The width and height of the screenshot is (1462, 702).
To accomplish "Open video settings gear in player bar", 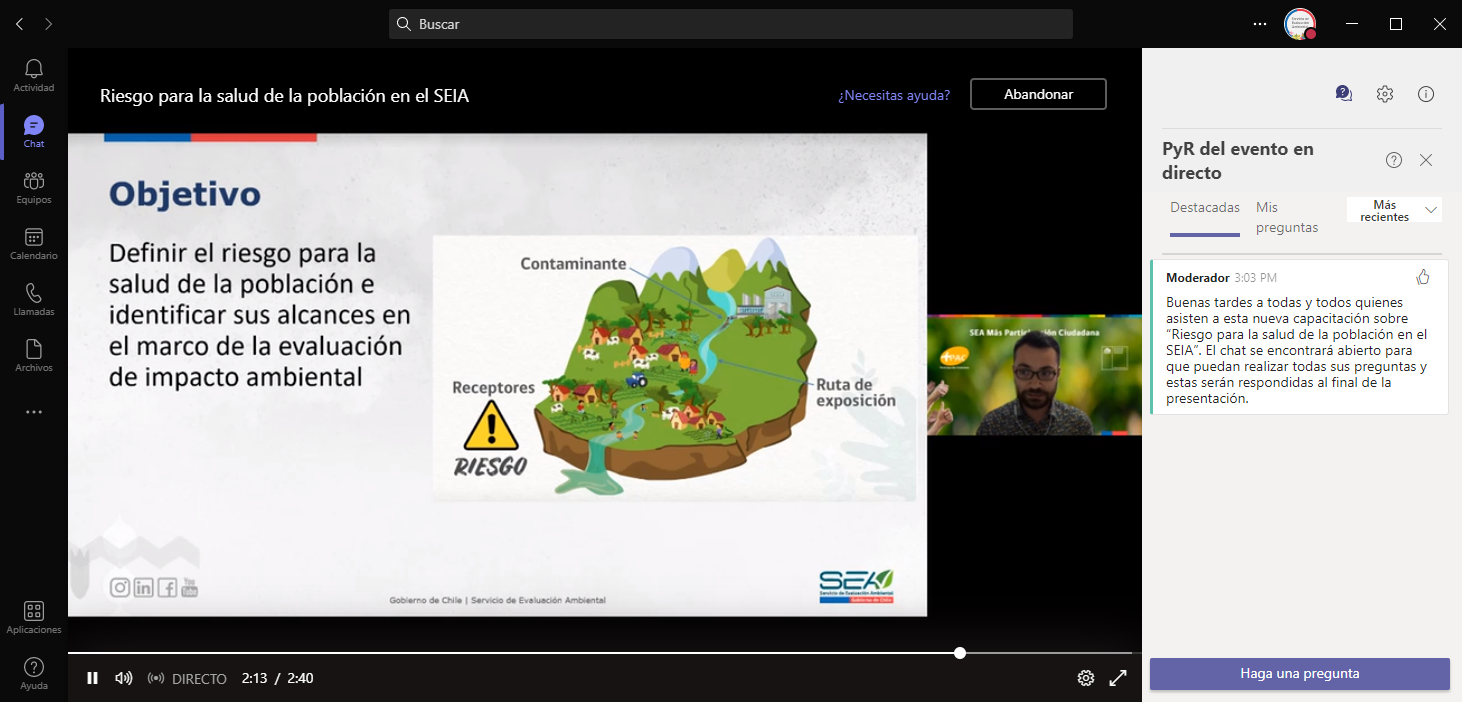I will (1086, 678).
